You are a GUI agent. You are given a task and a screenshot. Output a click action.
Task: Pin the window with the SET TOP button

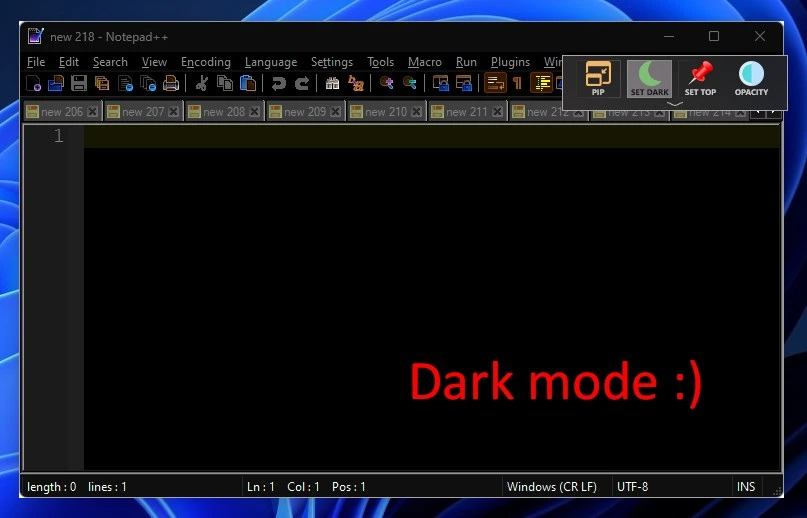pos(700,79)
